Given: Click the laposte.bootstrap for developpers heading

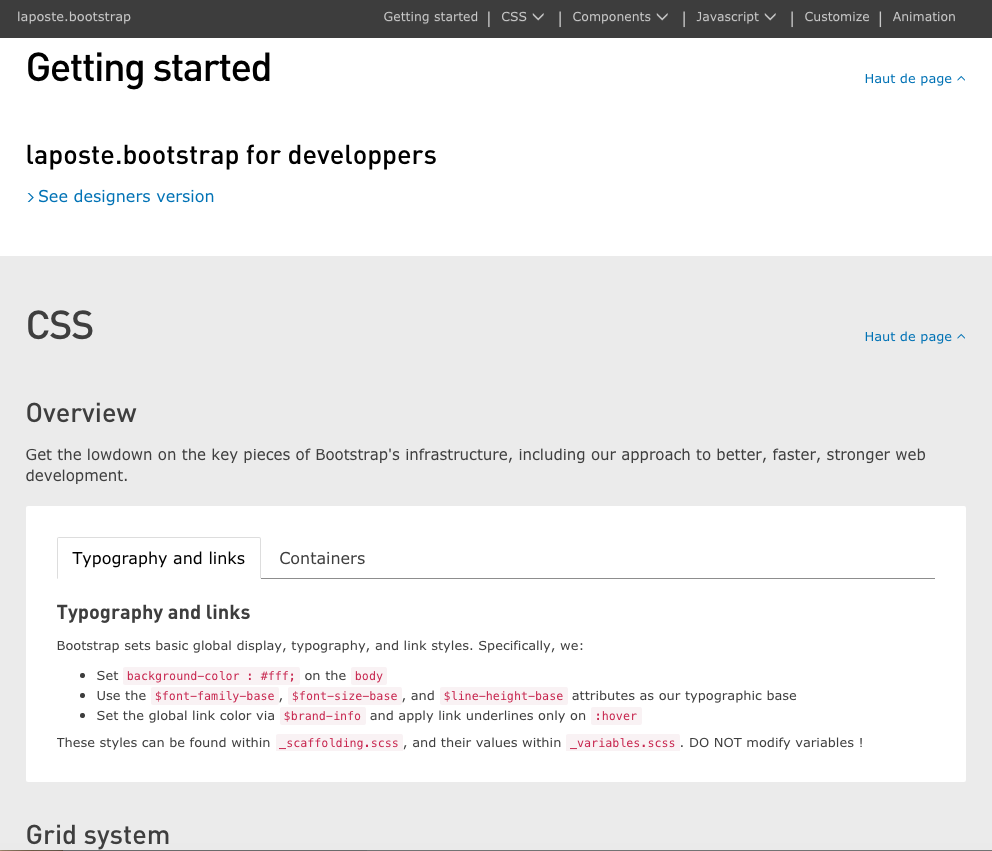Looking at the screenshot, I should pos(231,156).
